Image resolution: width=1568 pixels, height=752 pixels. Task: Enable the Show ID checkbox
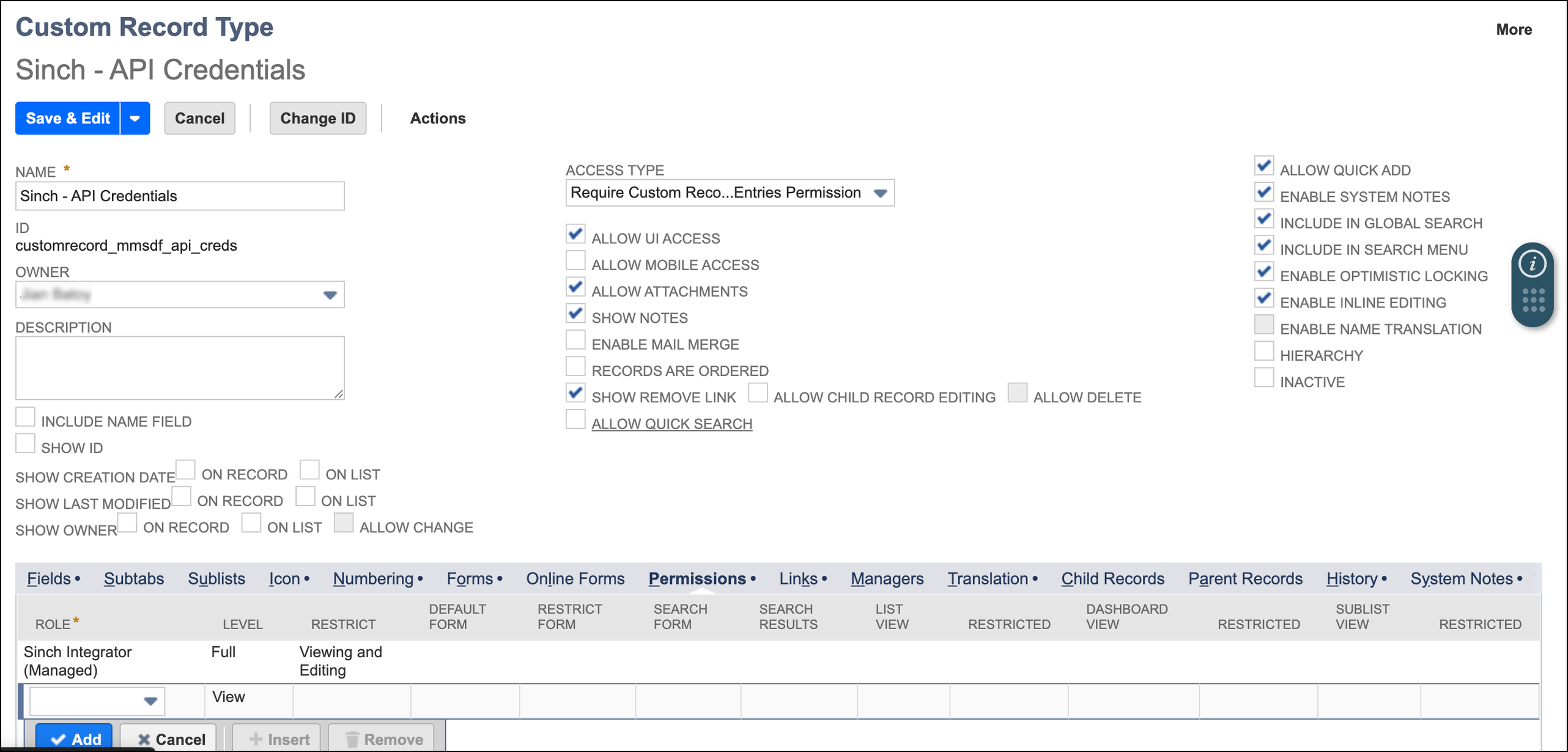pyautogui.click(x=25, y=443)
